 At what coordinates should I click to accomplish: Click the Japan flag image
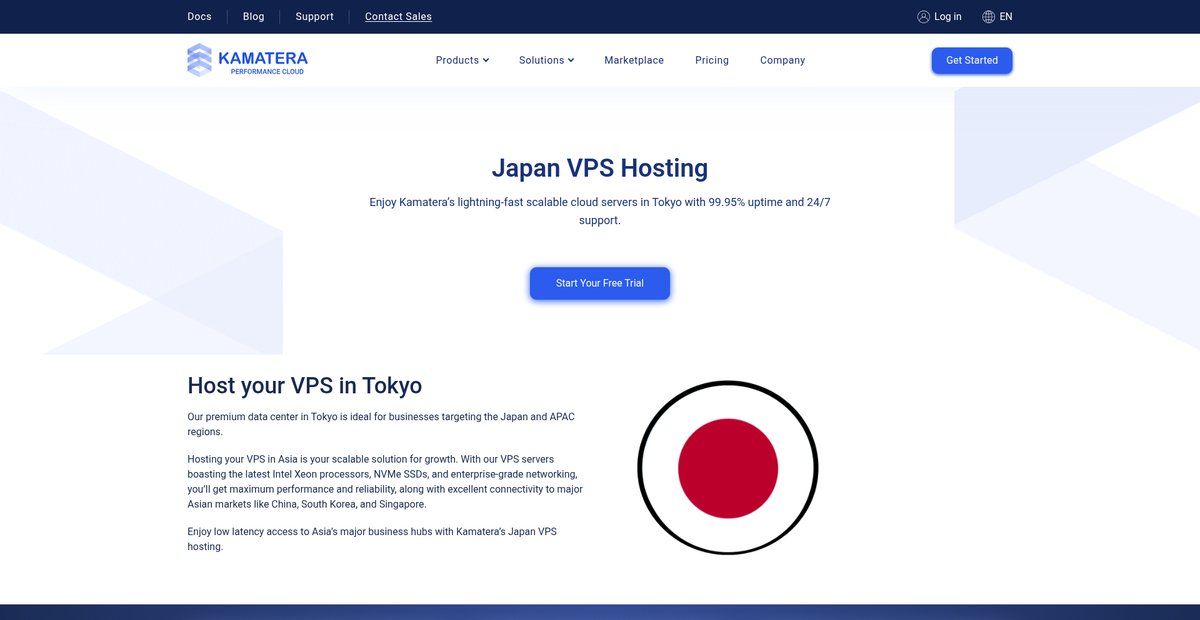(728, 468)
